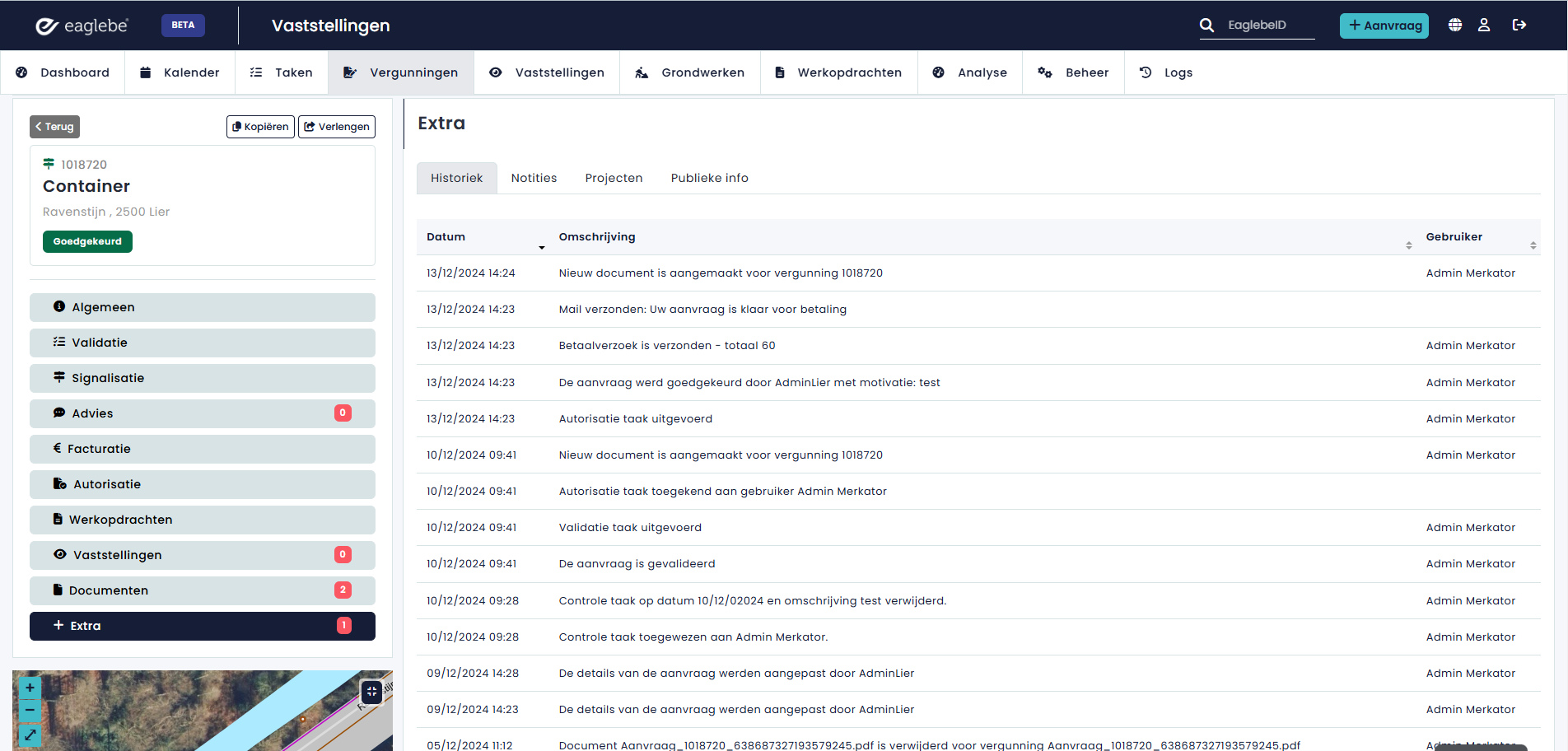Click date '09/12/2024 14:28'
The image size is (1568, 751).
pyautogui.click(x=473, y=674)
